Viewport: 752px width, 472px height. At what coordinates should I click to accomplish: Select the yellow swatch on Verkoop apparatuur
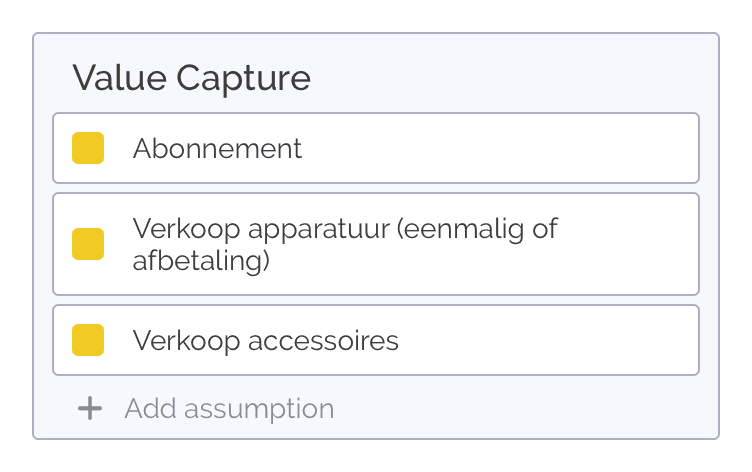pos(88,244)
